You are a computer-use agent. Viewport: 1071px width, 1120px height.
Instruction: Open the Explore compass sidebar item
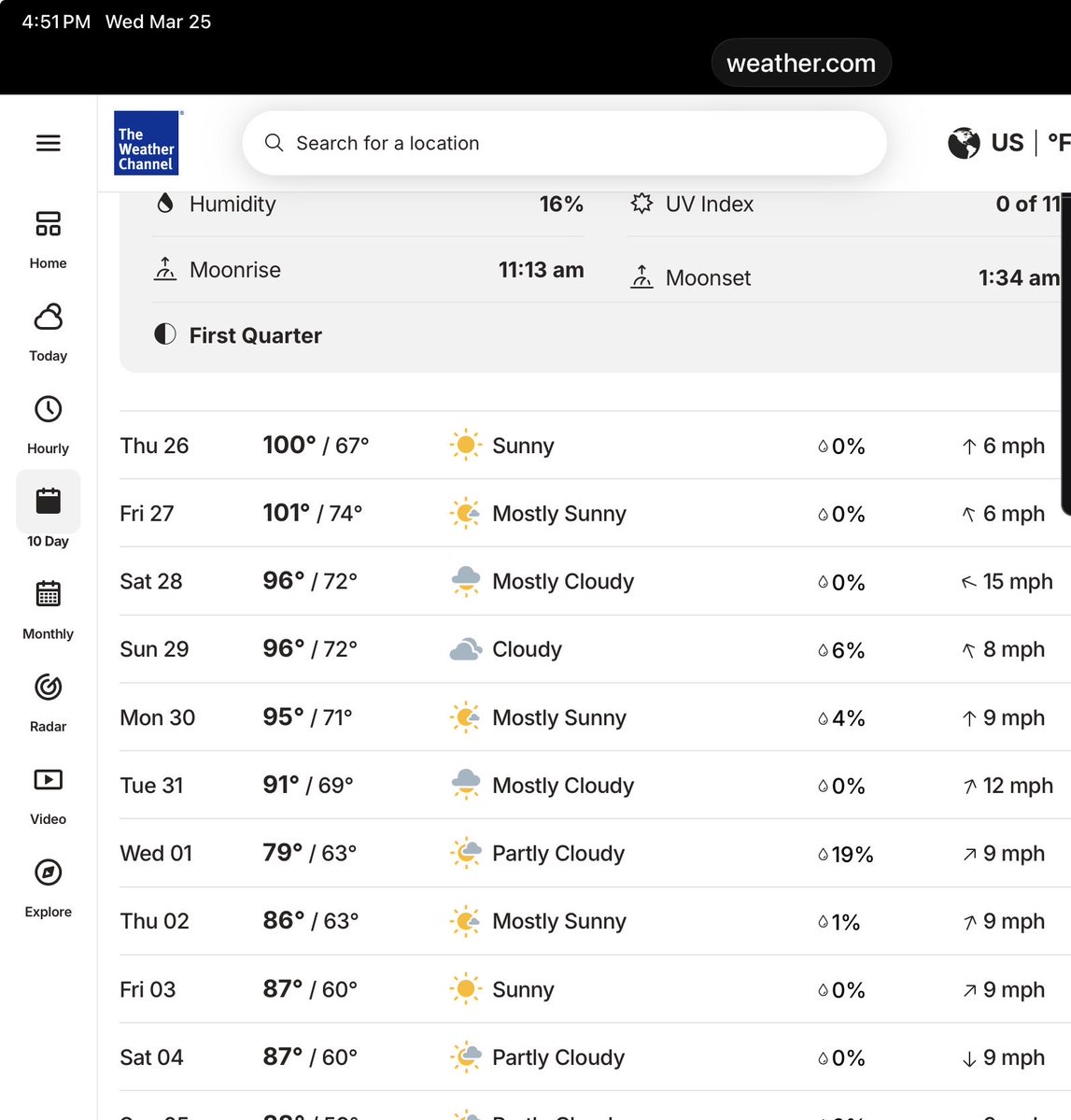pos(48,889)
